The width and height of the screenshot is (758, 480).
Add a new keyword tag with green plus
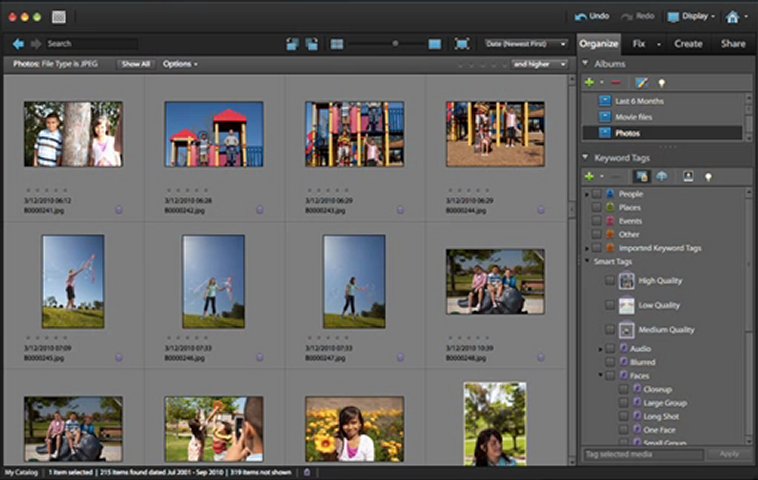[x=589, y=176]
